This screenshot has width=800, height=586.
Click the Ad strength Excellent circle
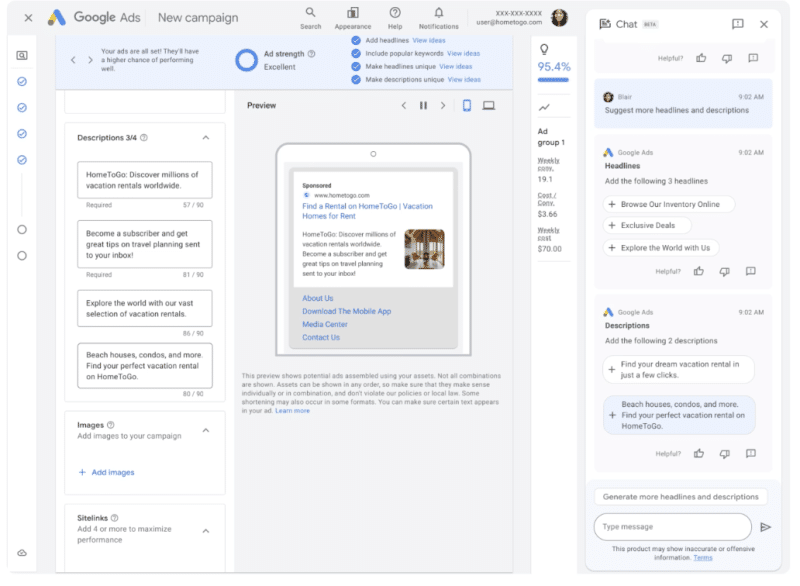click(x=246, y=60)
